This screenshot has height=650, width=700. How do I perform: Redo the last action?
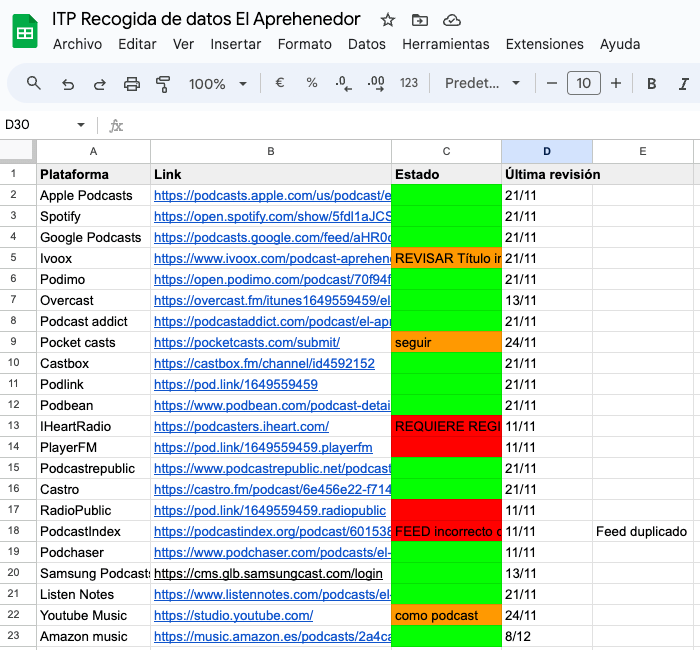pos(99,83)
